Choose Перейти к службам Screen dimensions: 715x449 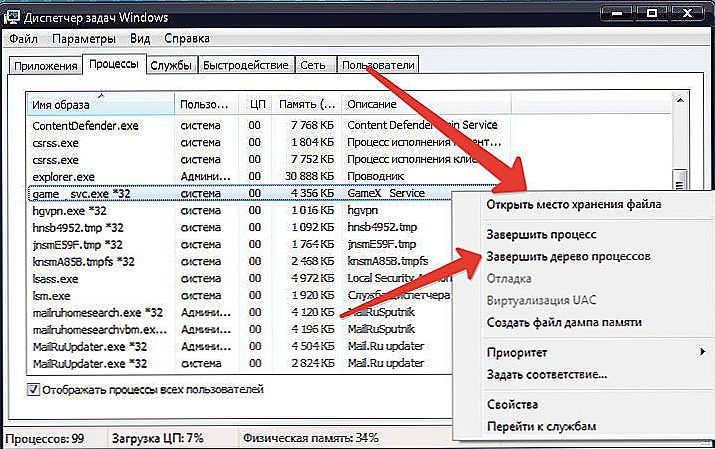(541, 427)
